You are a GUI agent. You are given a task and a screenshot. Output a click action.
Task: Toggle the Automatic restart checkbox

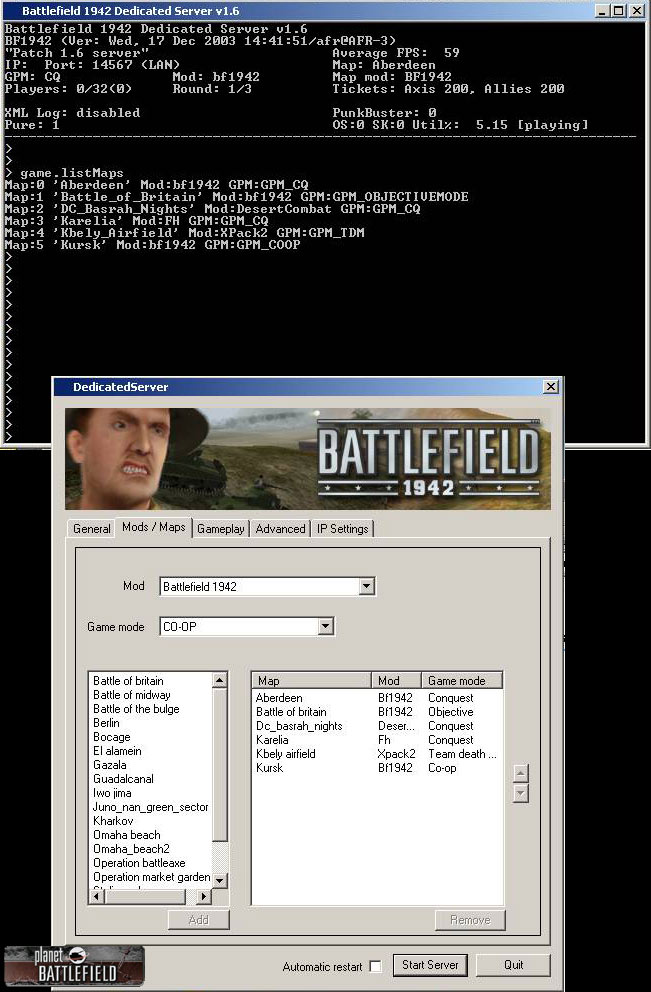click(375, 966)
